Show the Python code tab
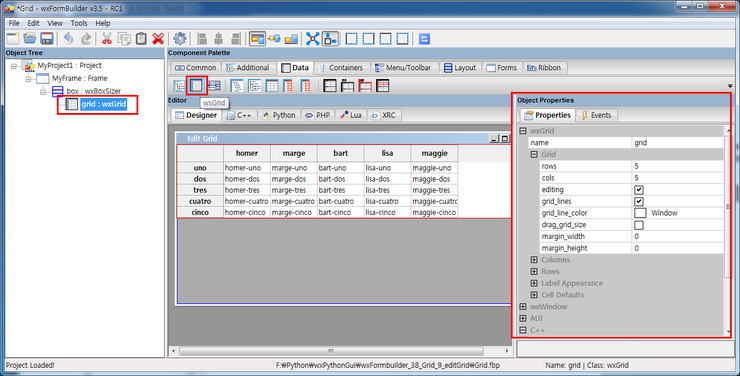 tap(279, 115)
